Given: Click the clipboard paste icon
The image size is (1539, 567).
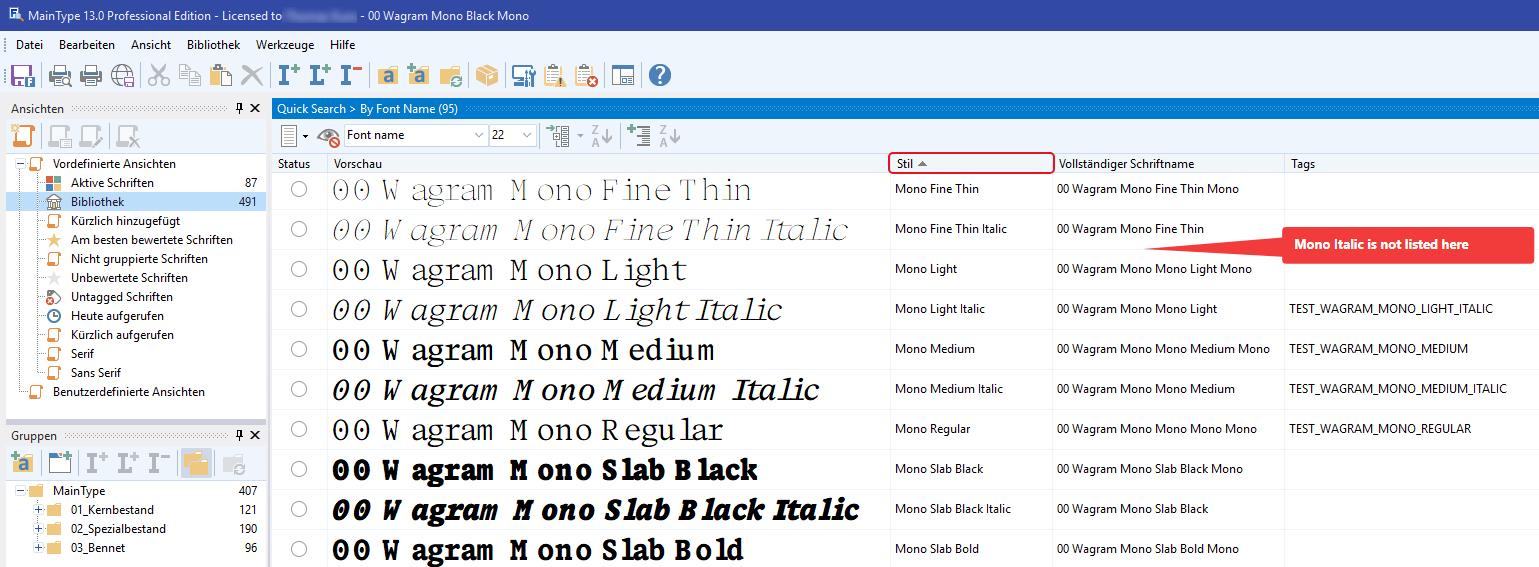Looking at the screenshot, I should [221, 75].
